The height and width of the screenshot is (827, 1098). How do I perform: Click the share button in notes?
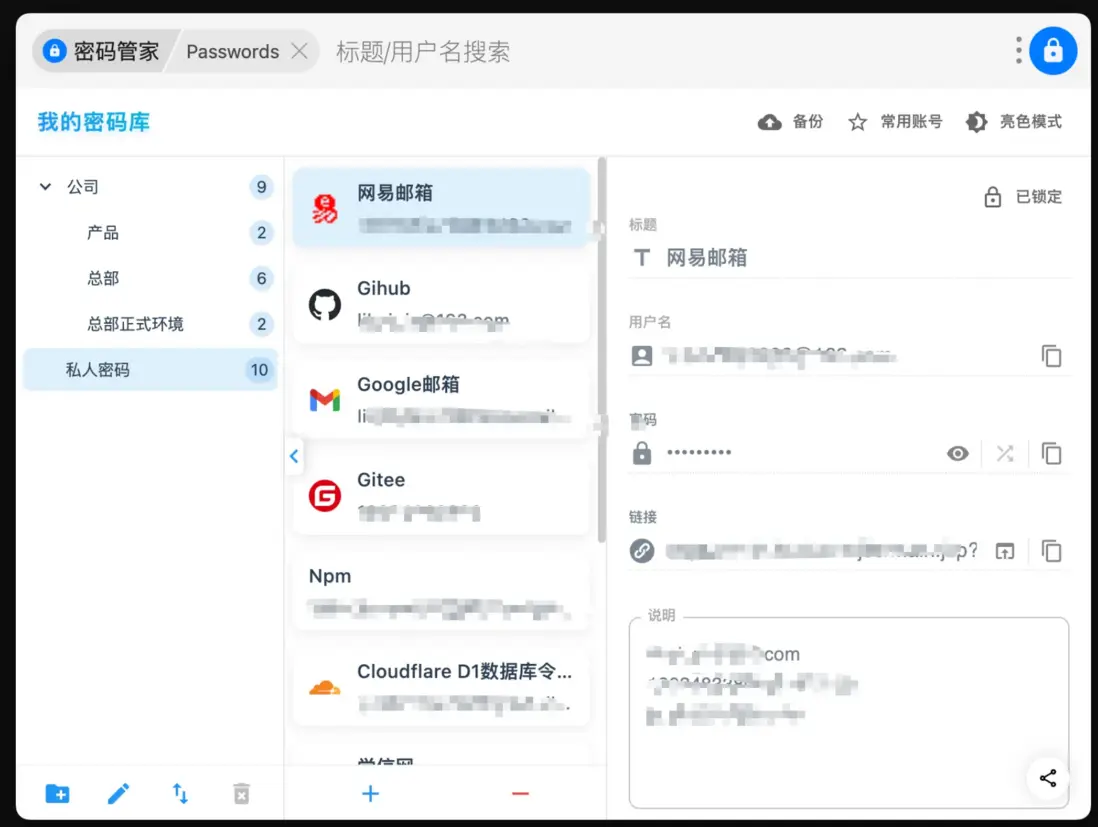(x=1048, y=778)
